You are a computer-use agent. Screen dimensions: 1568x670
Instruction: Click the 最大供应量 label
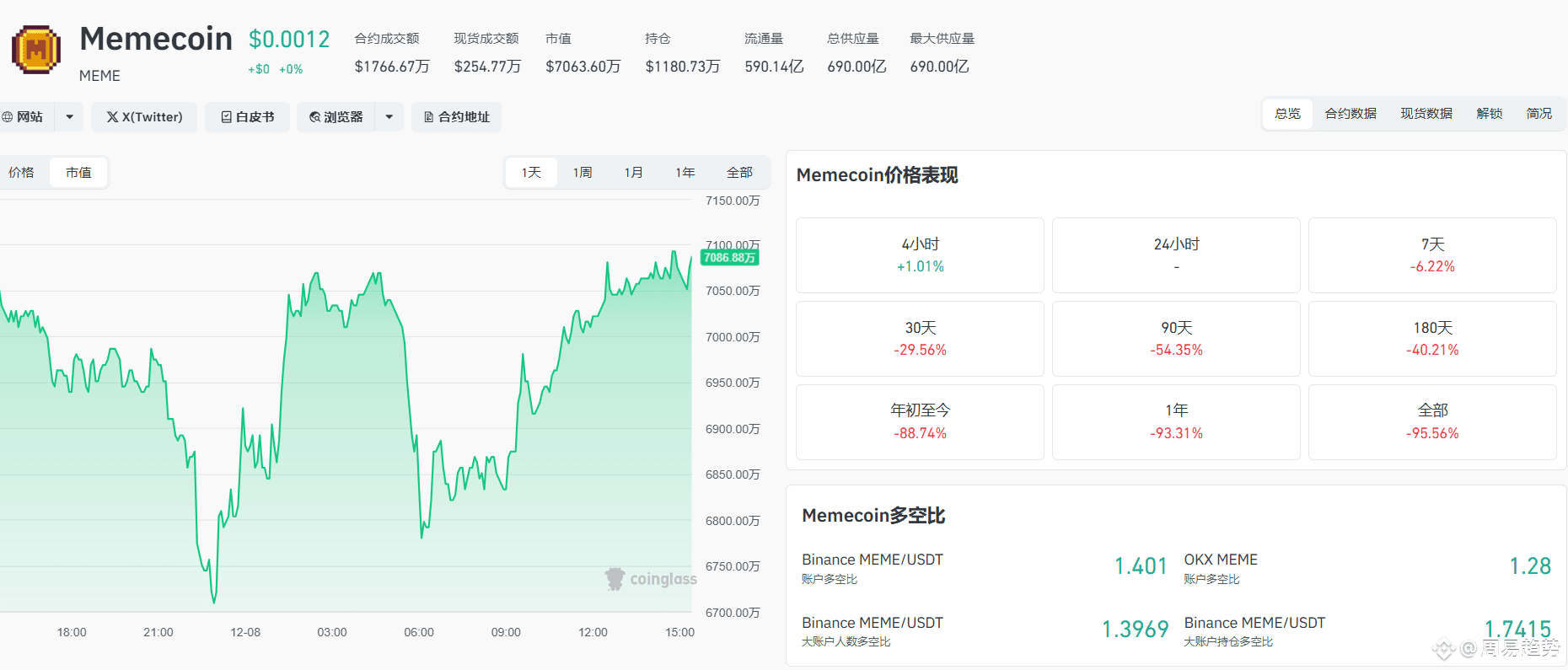[942, 39]
